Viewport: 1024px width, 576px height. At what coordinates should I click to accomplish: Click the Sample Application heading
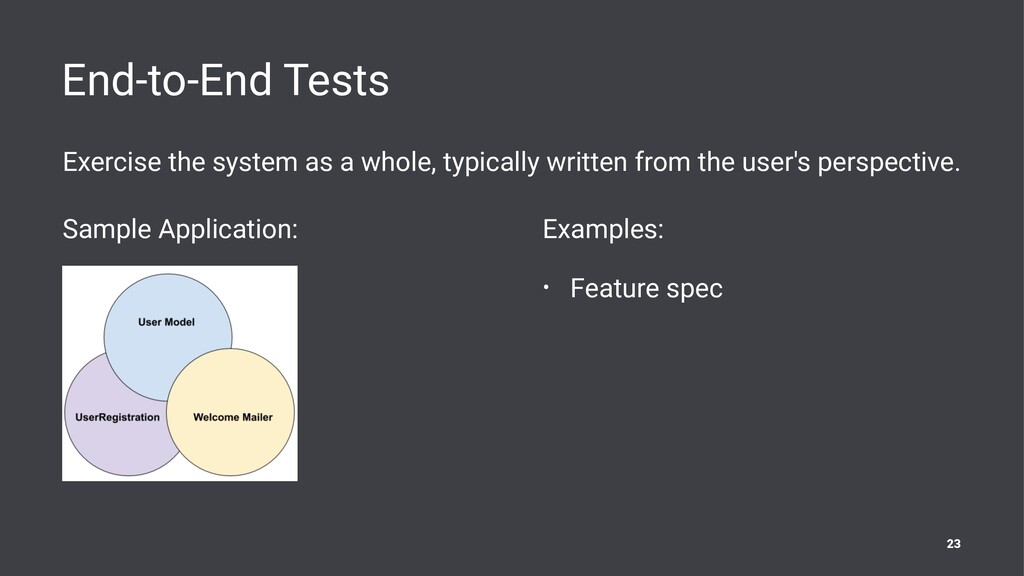pyautogui.click(x=180, y=230)
